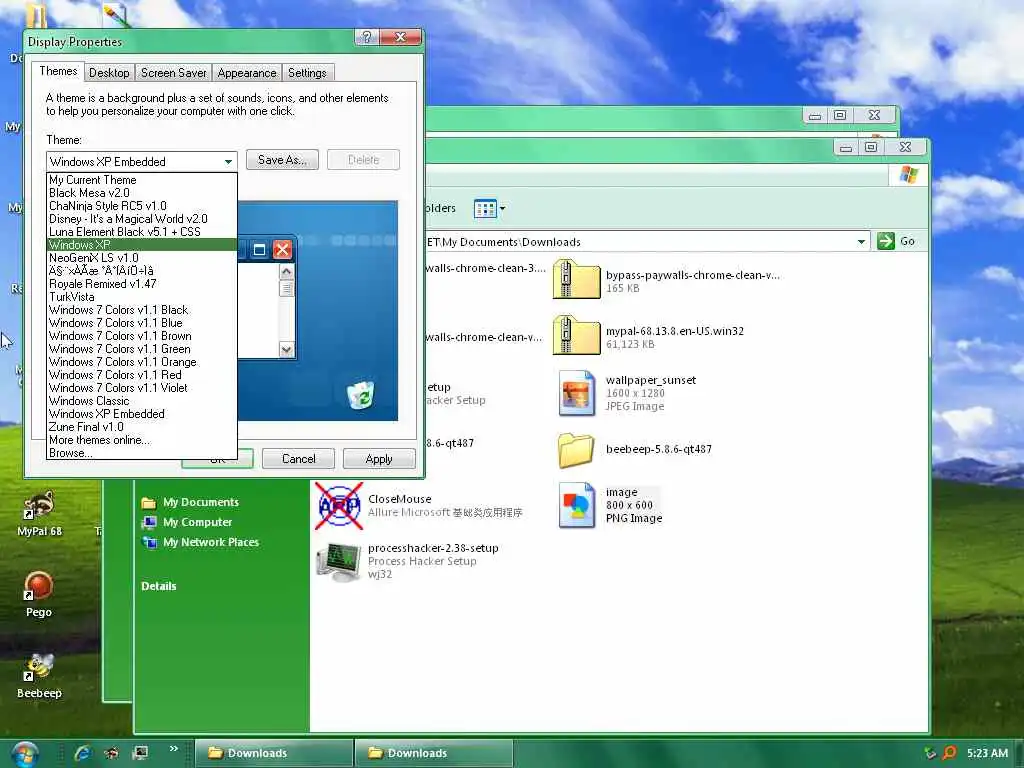Click the Save As... button
Viewport: 1024px width, 768px height.
(282, 160)
